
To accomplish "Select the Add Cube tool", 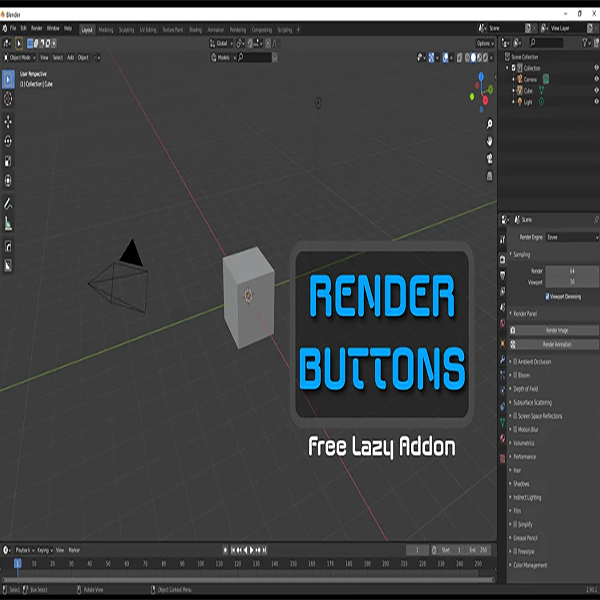I will (8, 246).
